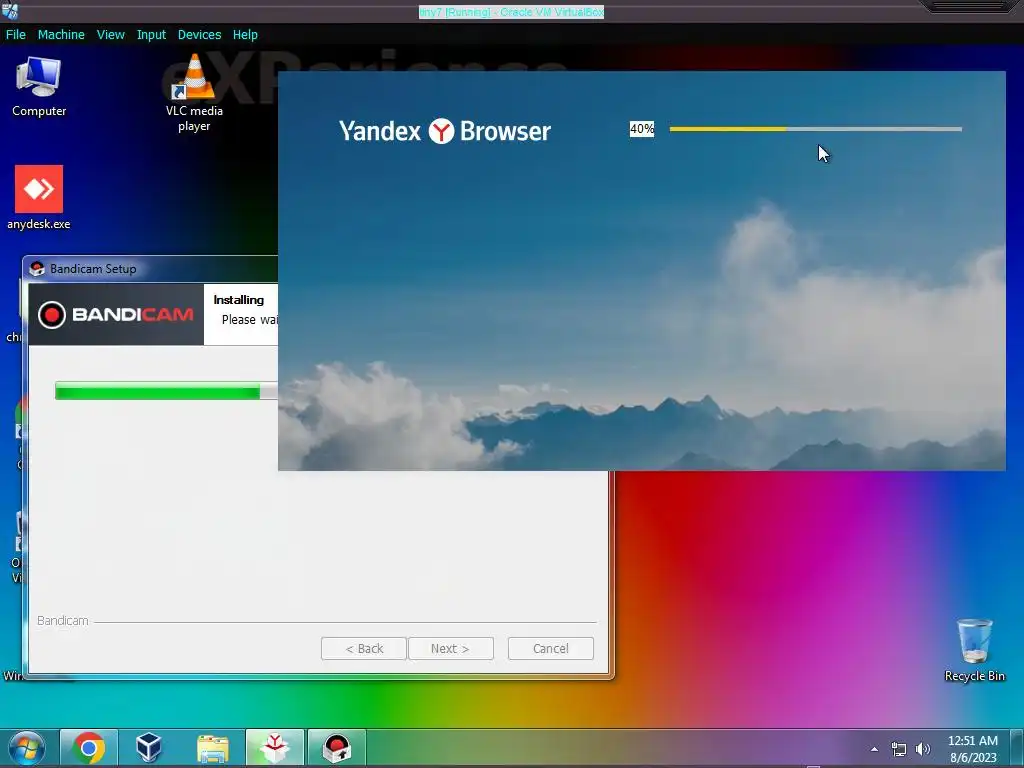
Task: Switch to Bandicam Setup taskbar icon
Action: (337, 748)
